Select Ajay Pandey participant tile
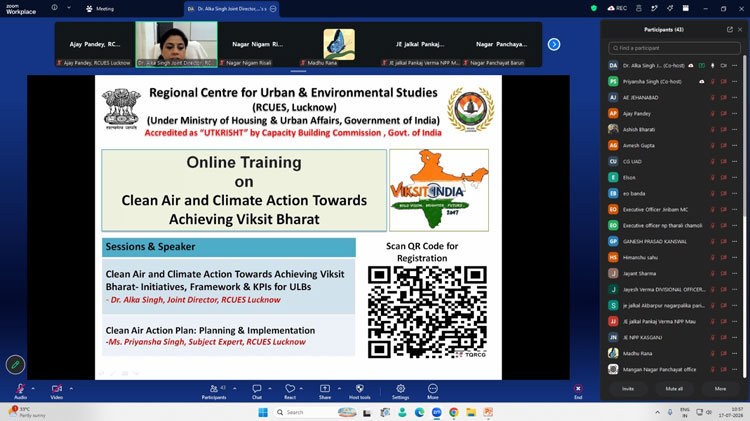 (95, 44)
